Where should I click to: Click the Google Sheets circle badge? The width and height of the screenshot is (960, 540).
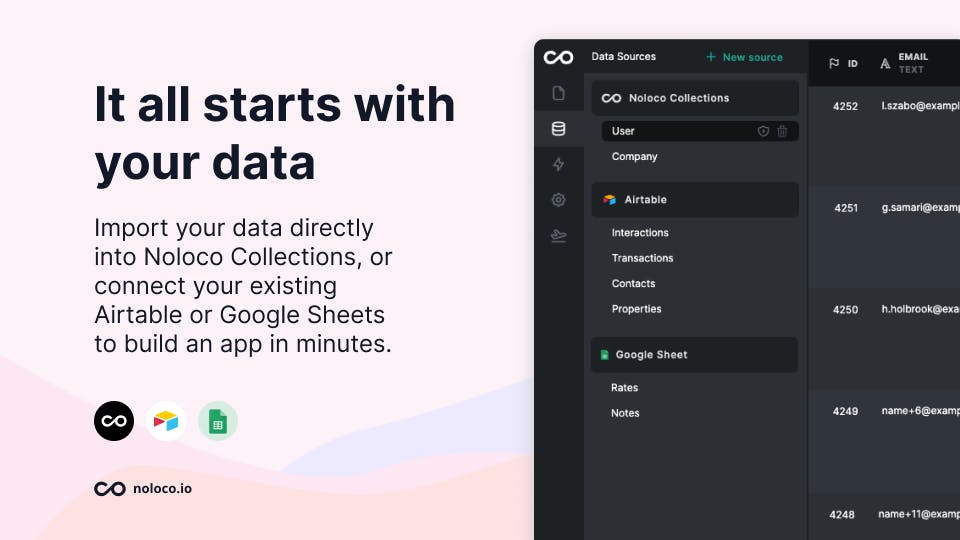pyautogui.click(x=218, y=421)
